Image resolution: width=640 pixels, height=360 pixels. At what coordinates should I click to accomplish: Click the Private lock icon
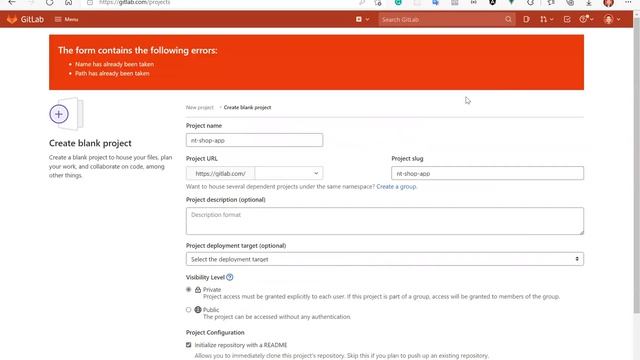[x=198, y=289]
